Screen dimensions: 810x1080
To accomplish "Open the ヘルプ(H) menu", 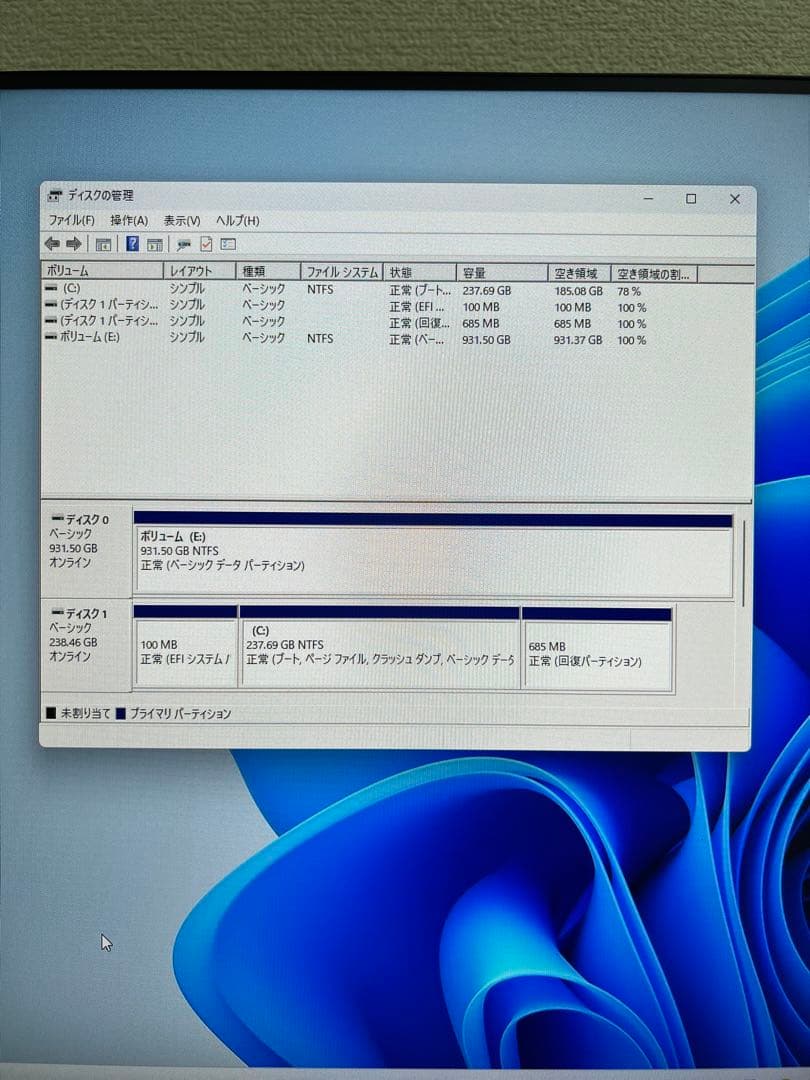I will click(237, 220).
